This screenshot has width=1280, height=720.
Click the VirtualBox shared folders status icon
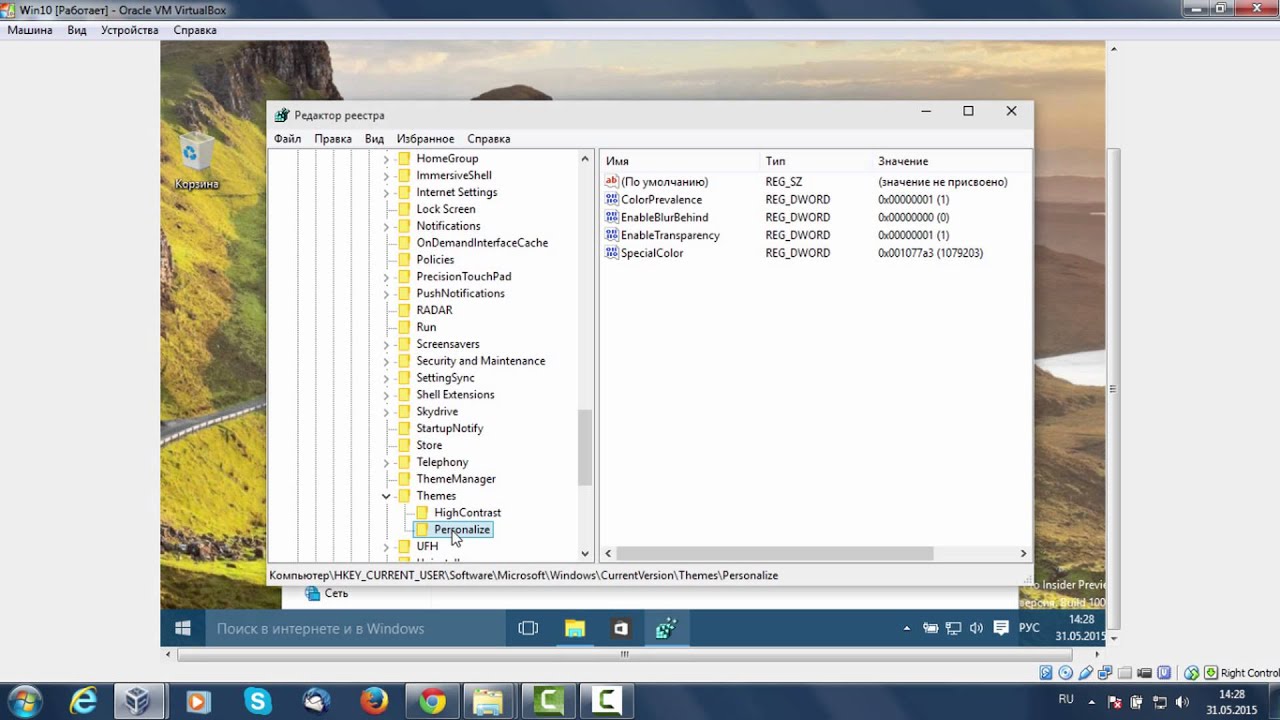(1124, 673)
